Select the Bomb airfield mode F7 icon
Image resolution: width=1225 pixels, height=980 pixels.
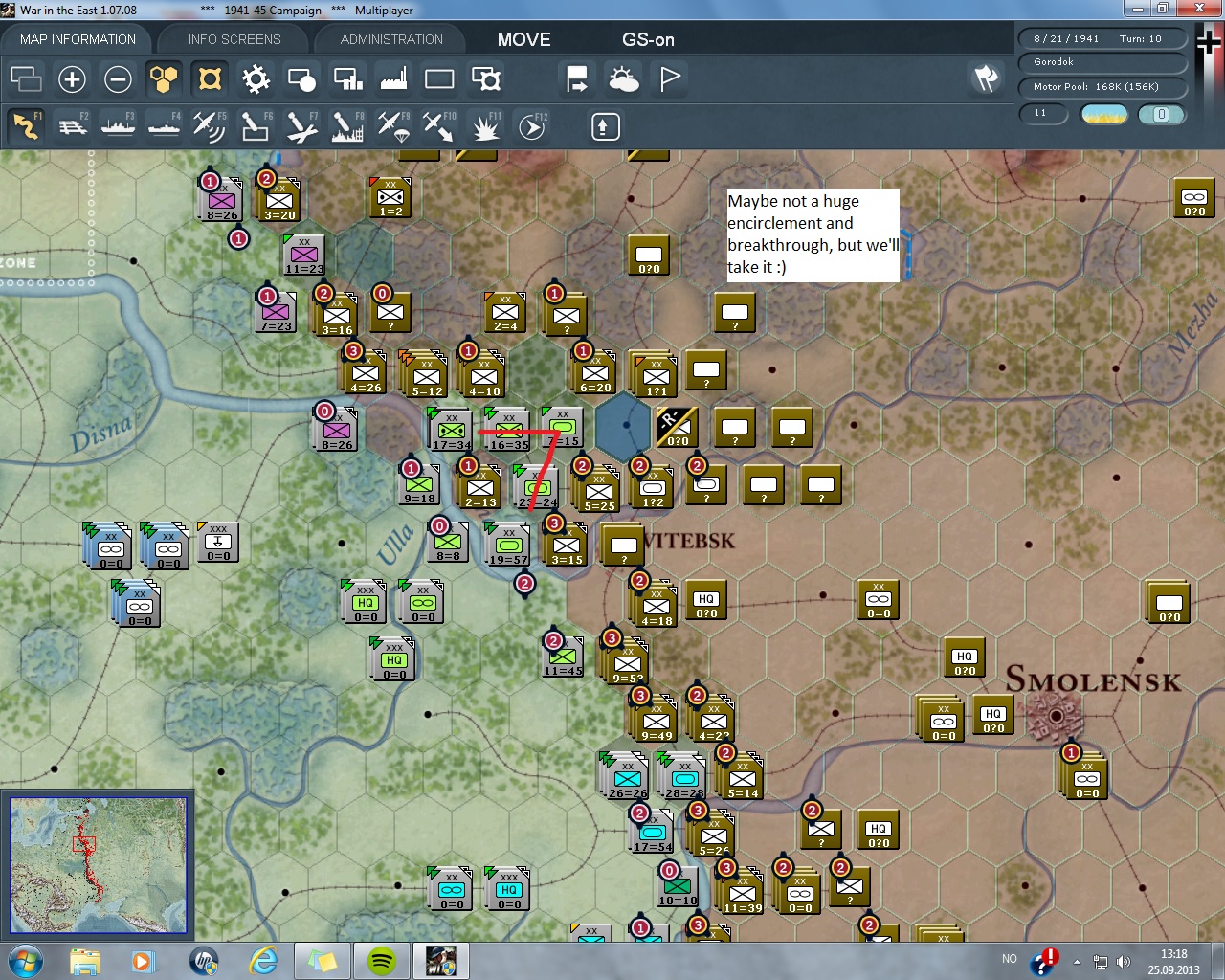click(301, 126)
